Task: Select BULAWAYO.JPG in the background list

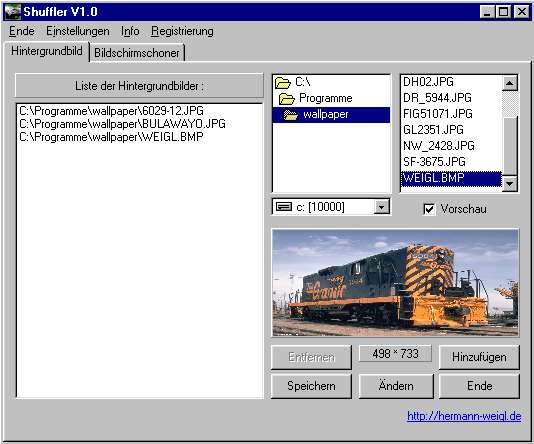Action: 123,124
